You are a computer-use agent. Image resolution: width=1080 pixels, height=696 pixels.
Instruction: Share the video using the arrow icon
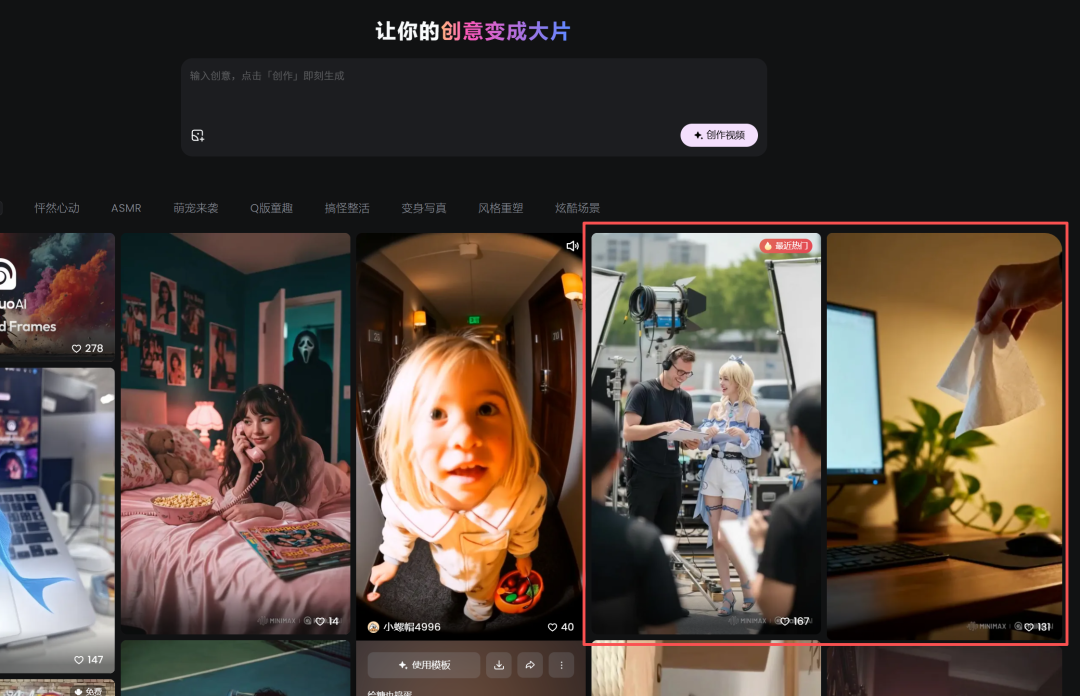[530, 665]
